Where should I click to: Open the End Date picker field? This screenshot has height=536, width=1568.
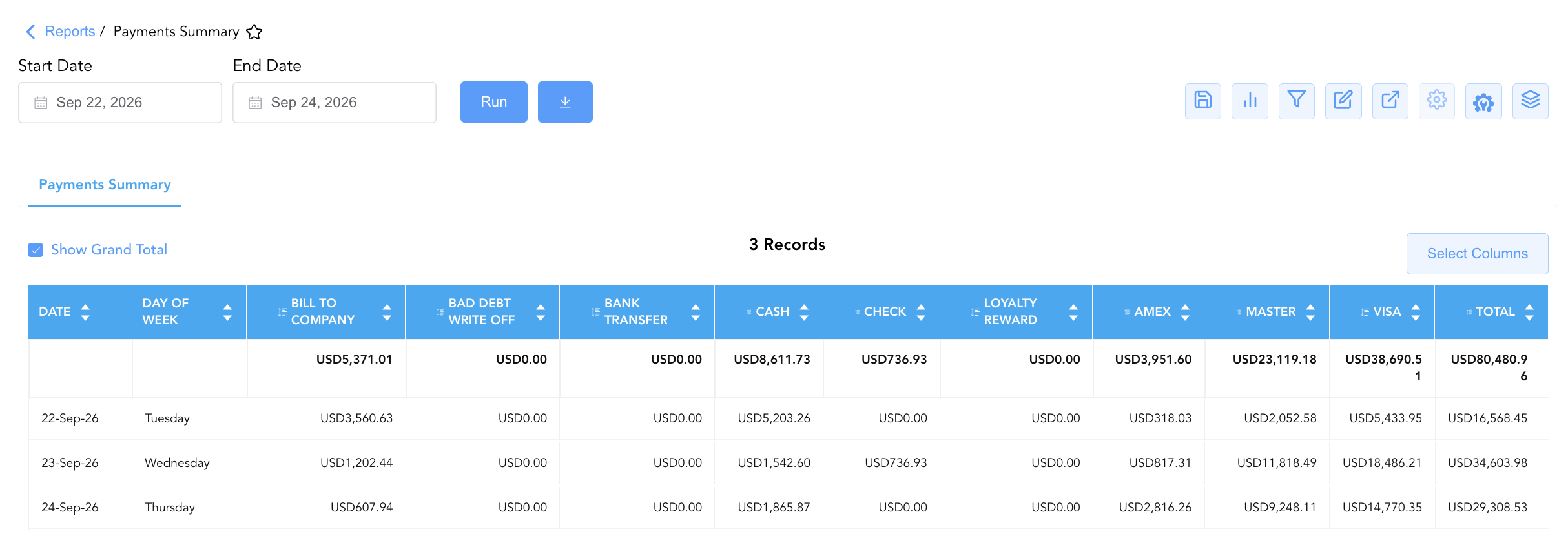[x=335, y=103]
